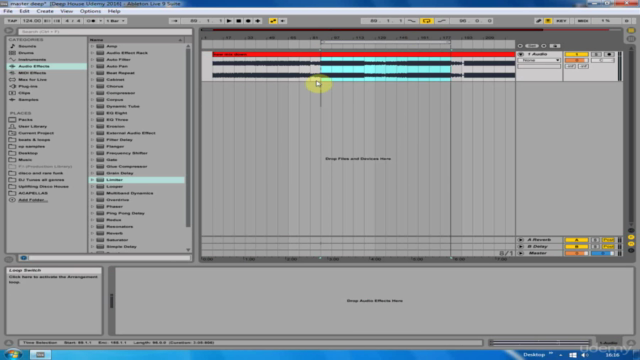Viewport: 640px width, 360px height.
Task: Adjust Master preview/cue volume slider
Action: tap(603, 253)
